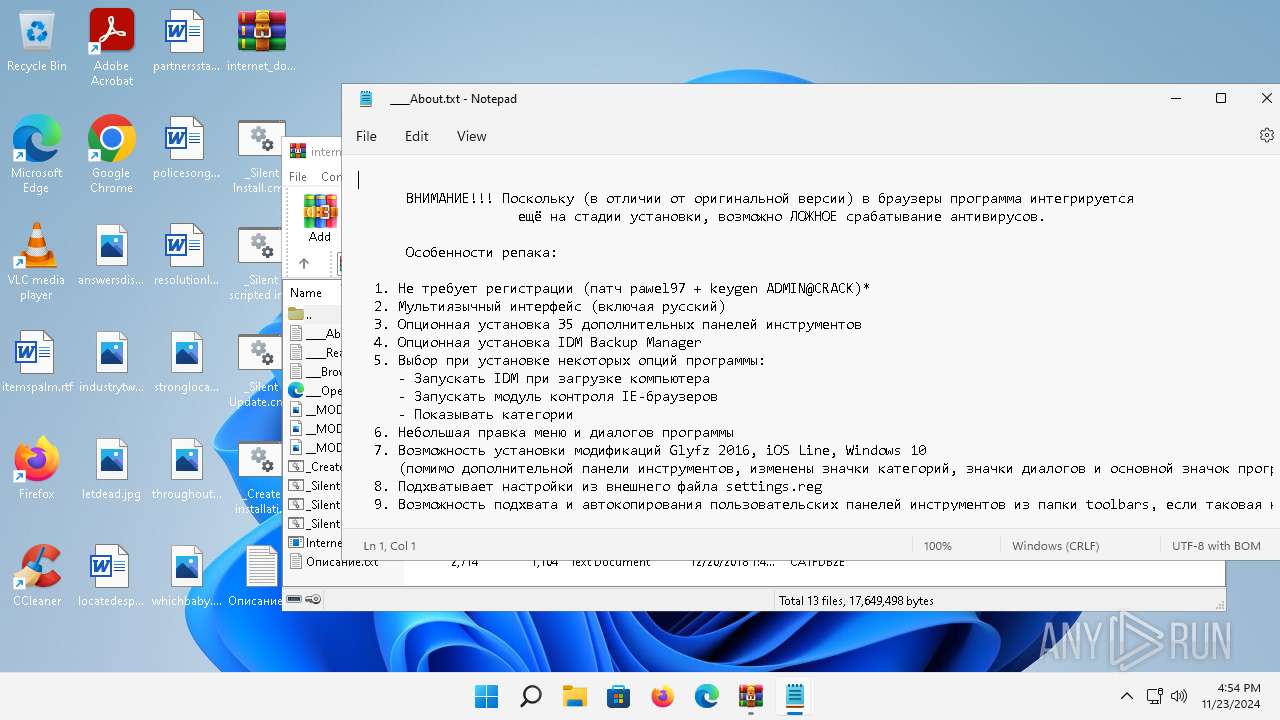1280x720 pixels.
Task: Select the itemspalm.rtf desktop file
Action: [x=37, y=362]
